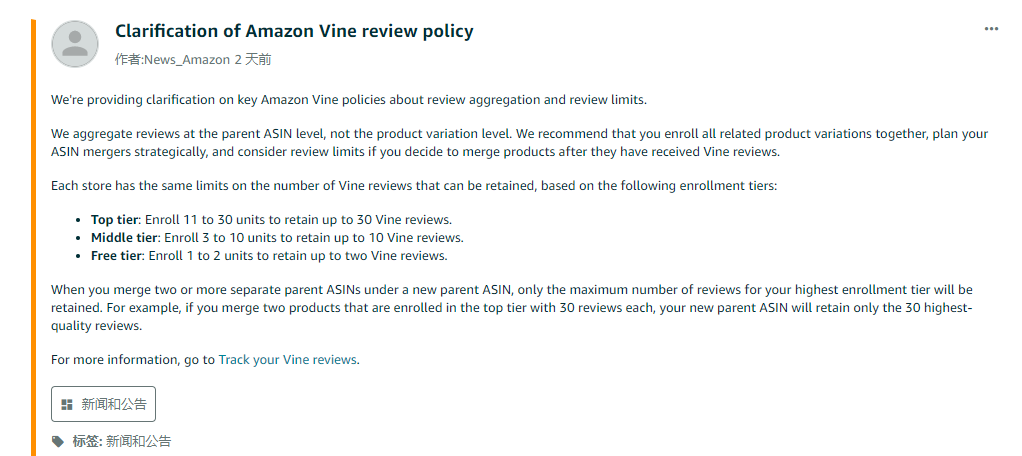Screen dimensions: 1022x456
Task: Select the 新闻和公告 tag after 标签
Action: click(x=138, y=441)
